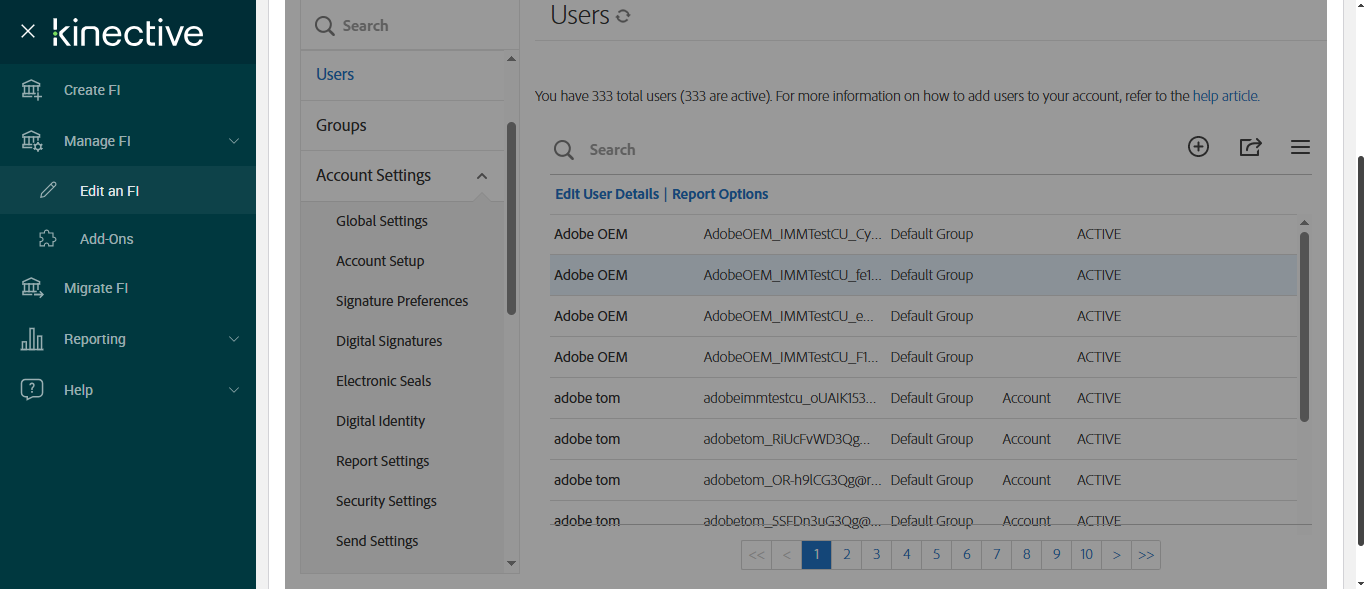Select Global Settings in account menu
Image resolution: width=1366 pixels, height=589 pixels.
click(382, 221)
